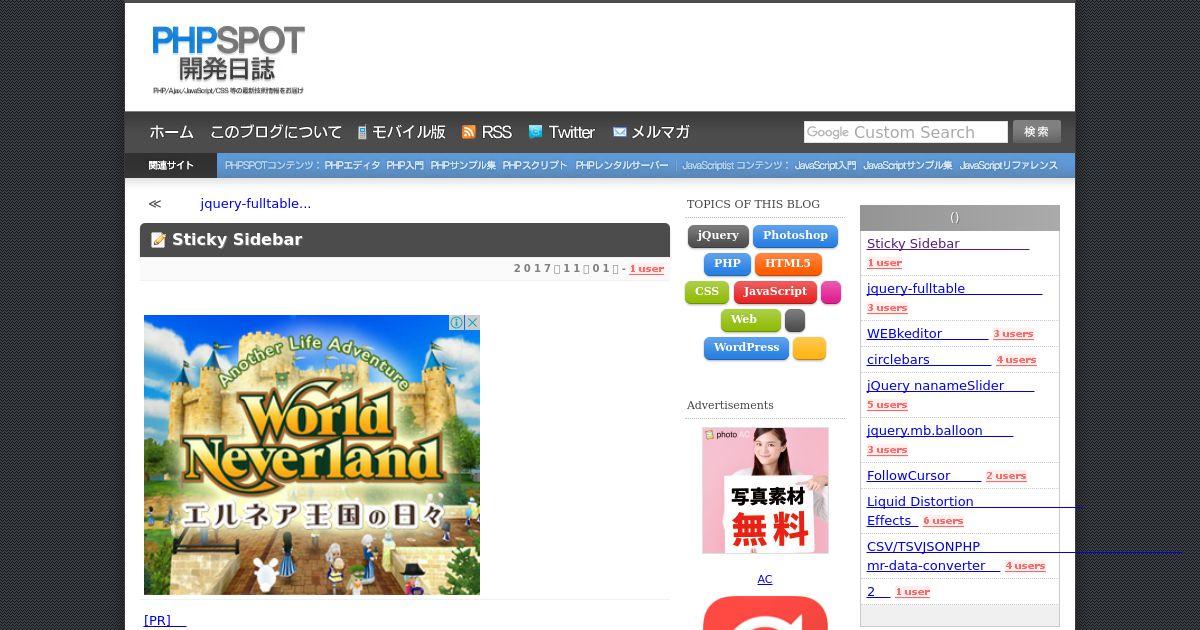The width and height of the screenshot is (1200, 630).
Task: Select the red JavaScript topic tag
Action: (x=775, y=292)
